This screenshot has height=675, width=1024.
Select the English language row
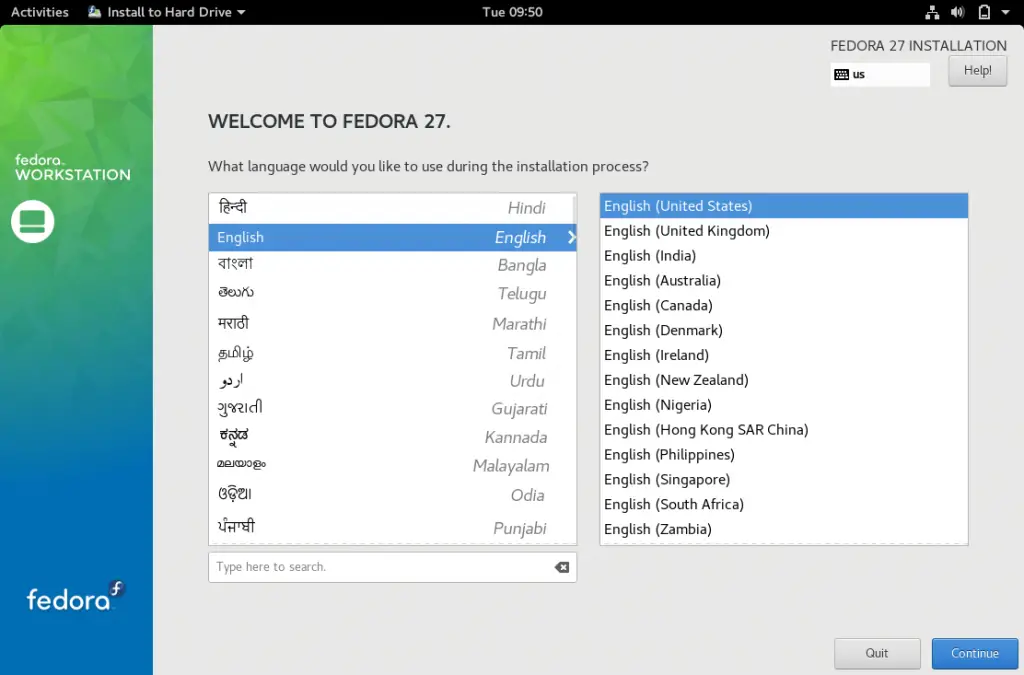pos(392,237)
